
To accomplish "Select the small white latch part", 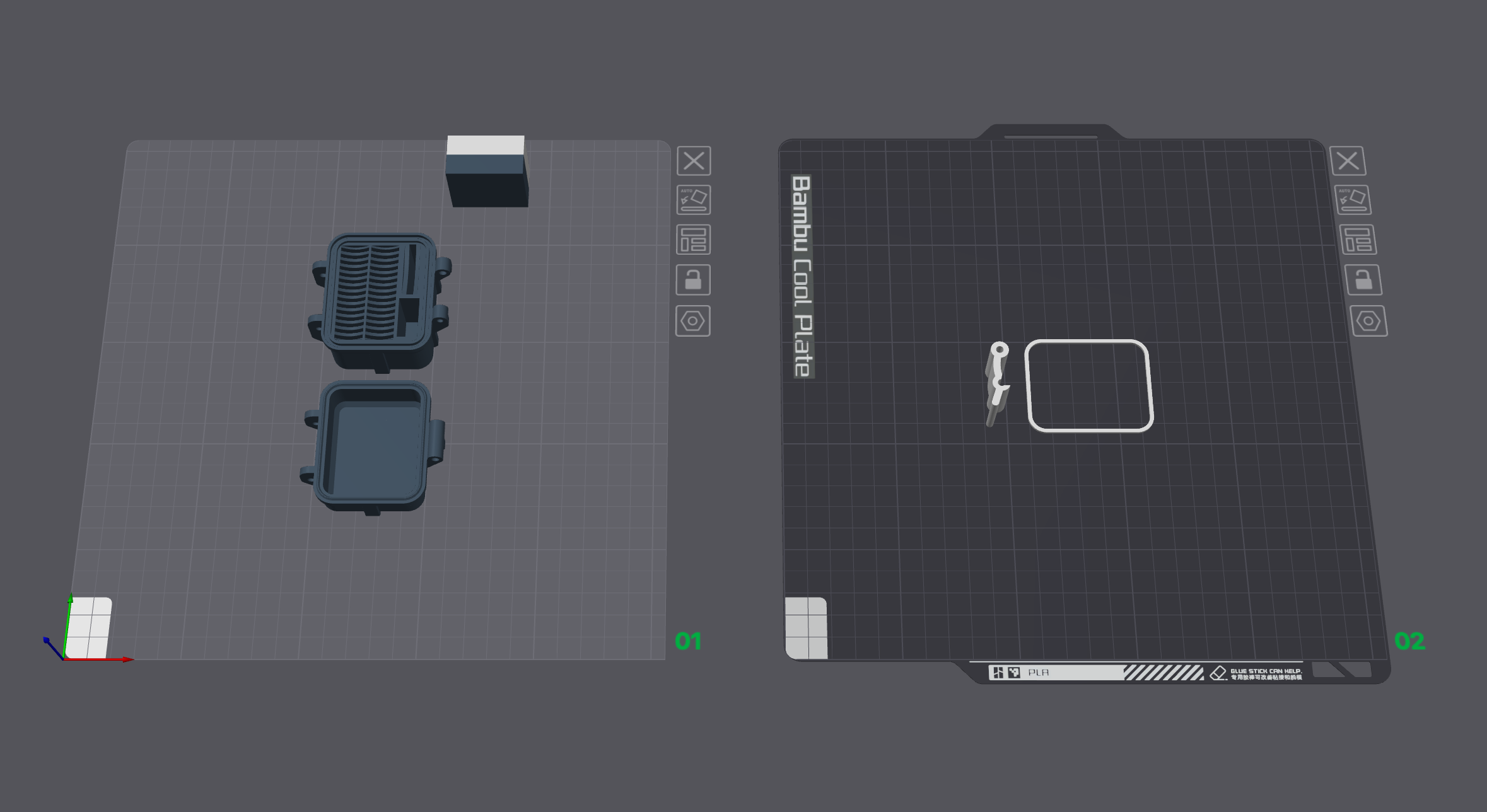I will (997, 383).
